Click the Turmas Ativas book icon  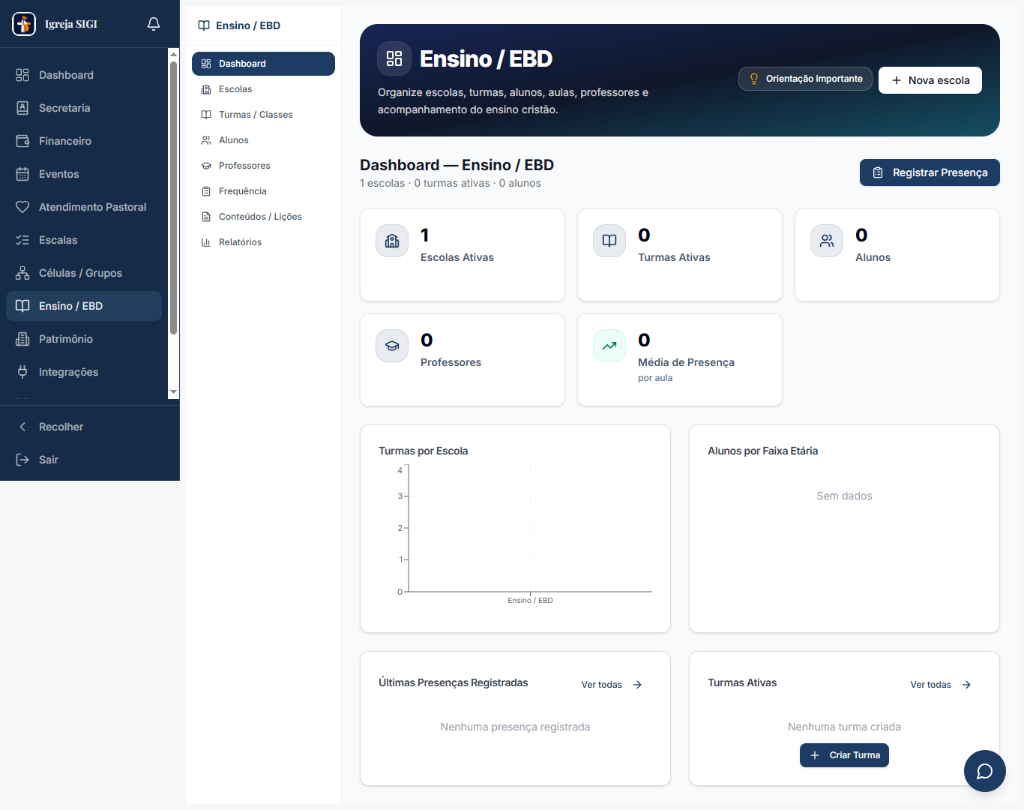[x=609, y=241]
